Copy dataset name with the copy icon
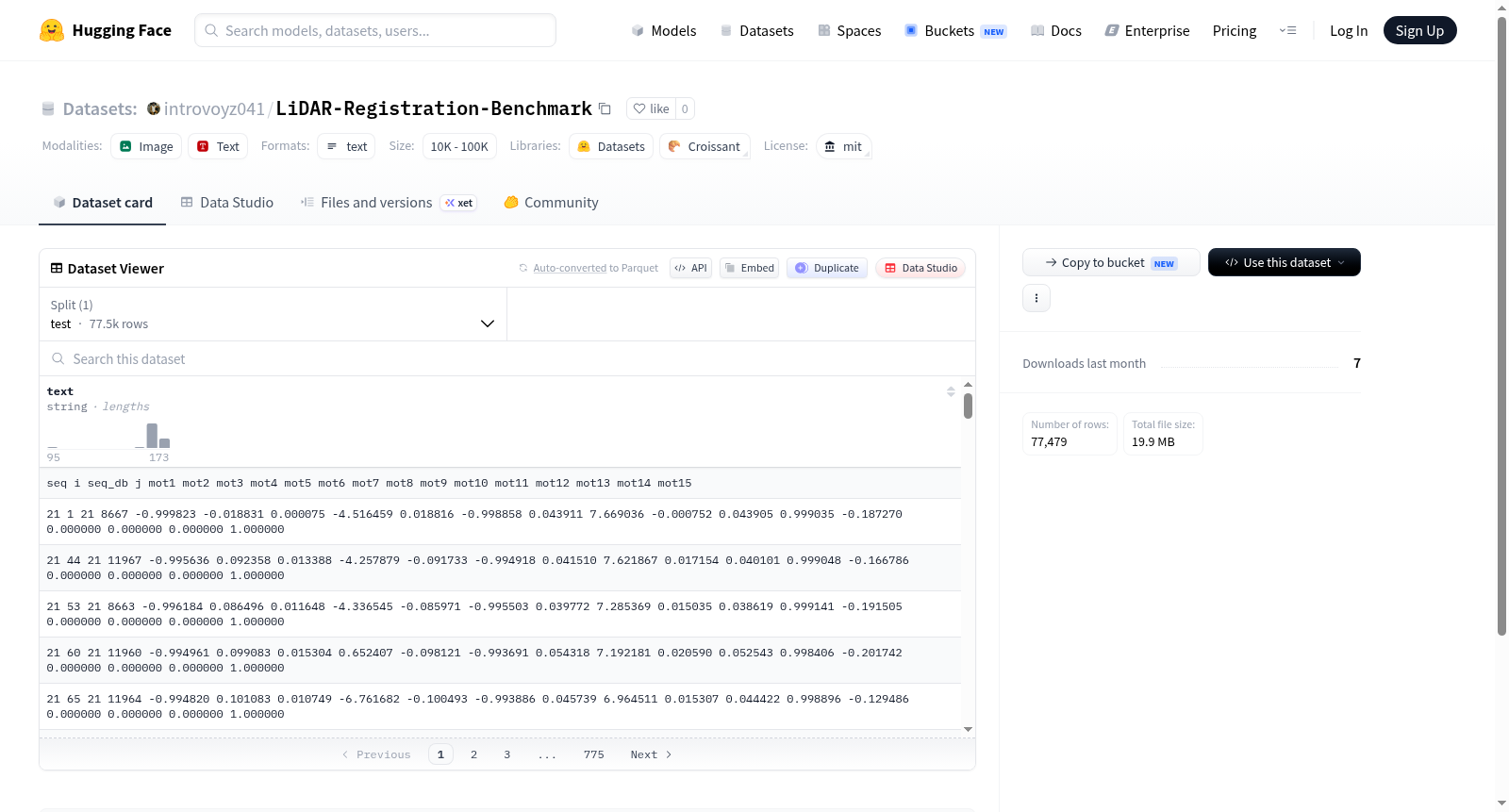This screenshot has height=812, width=1509. click(x=605, y=108)
